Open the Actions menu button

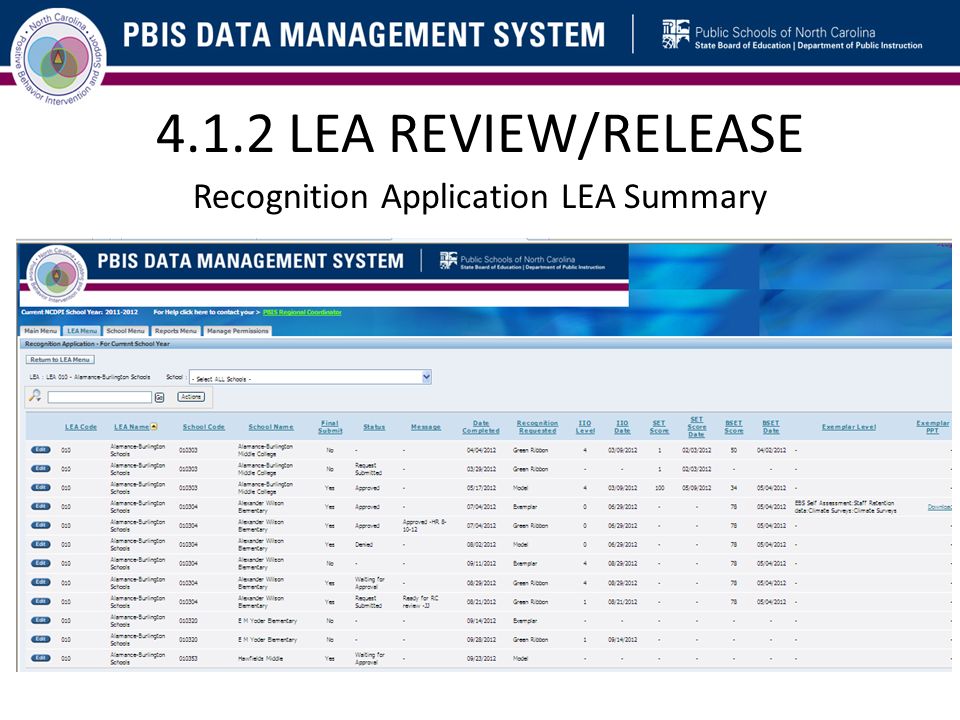tap(191, 397)
